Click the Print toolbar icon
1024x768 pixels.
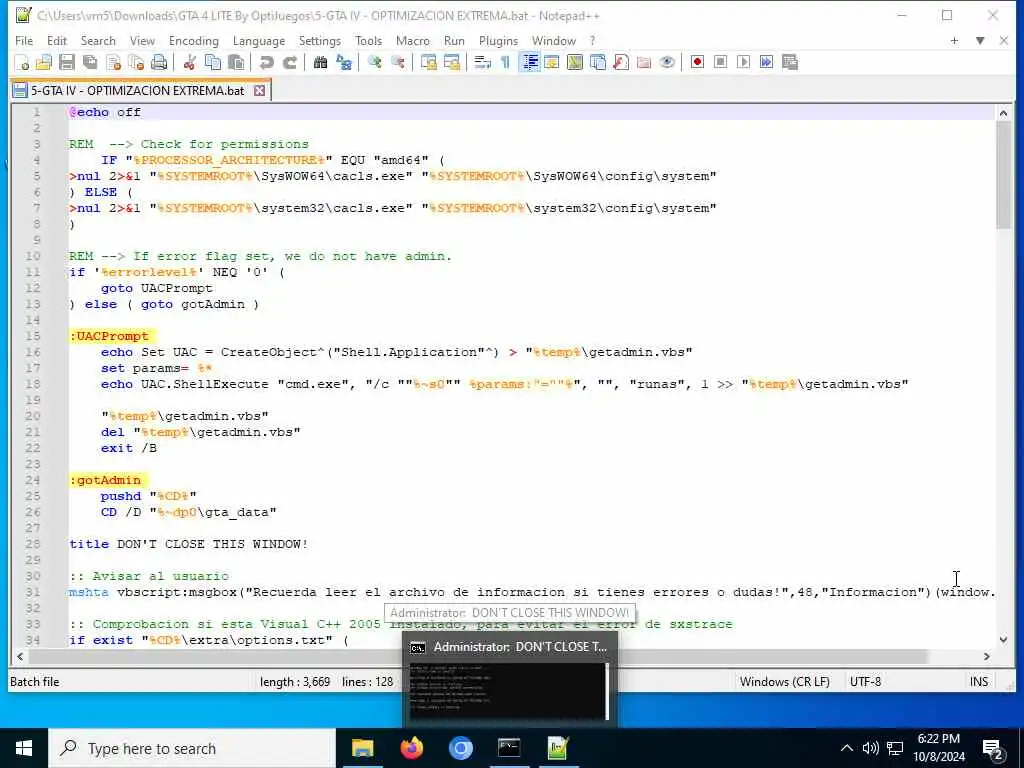tap(159, 62)
